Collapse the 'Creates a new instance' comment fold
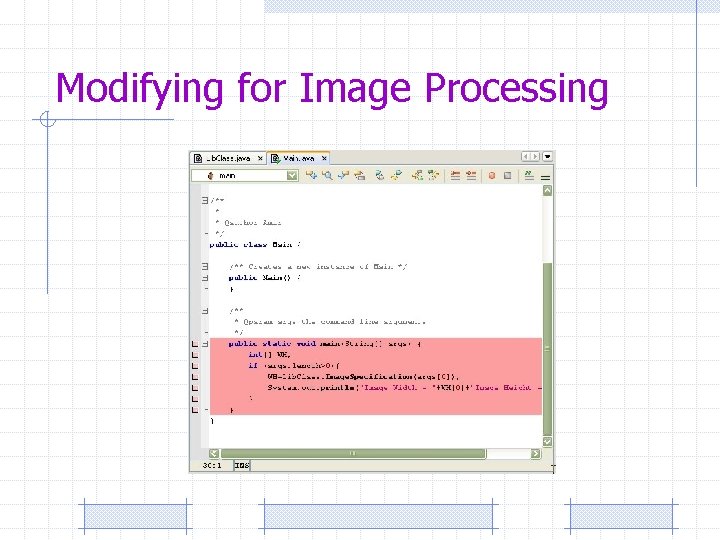The height and width of the screenshot is (540, 720). (205, 266)
